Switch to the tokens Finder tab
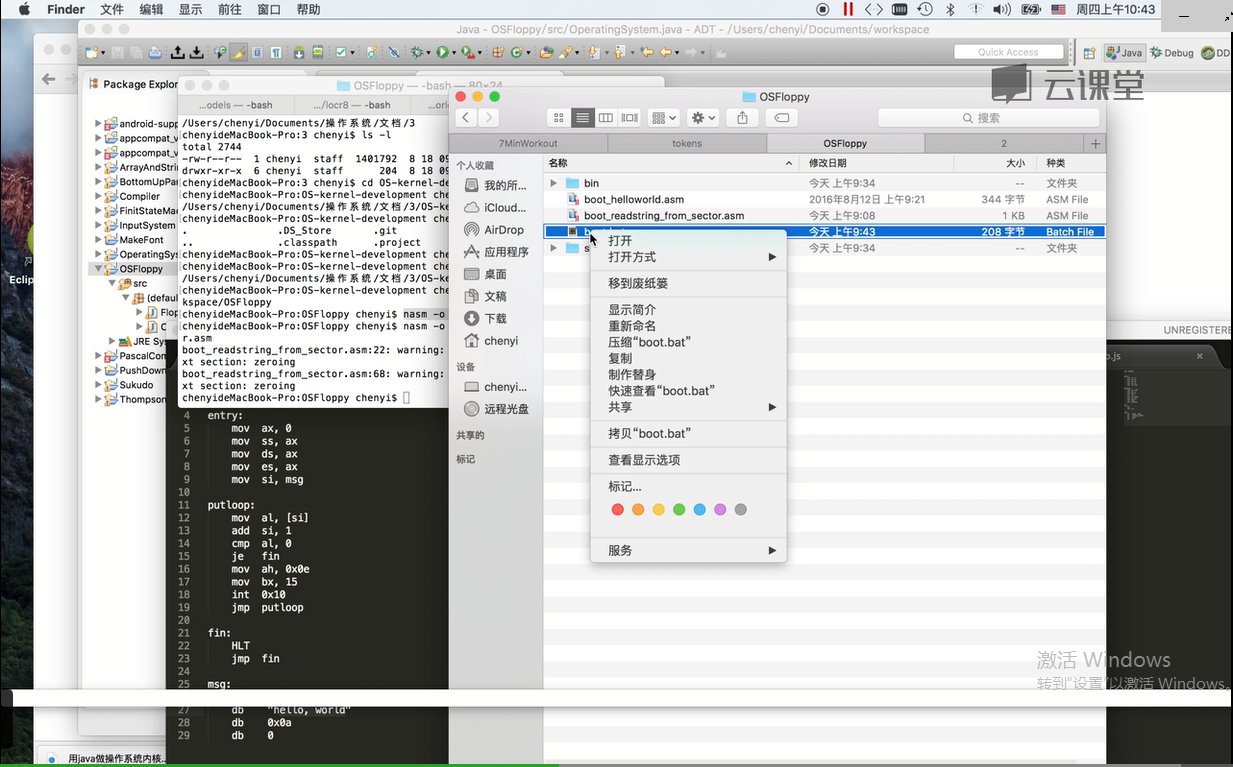The image size is (1233, 767). 686,144
